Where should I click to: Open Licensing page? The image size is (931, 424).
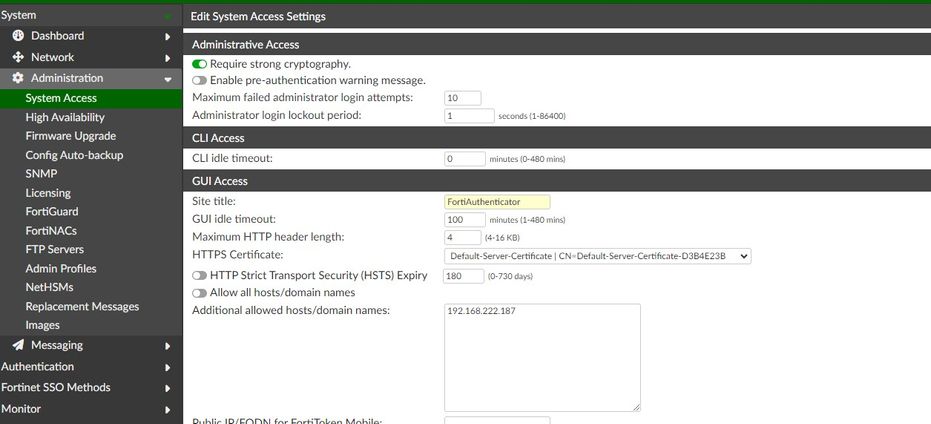48,193
